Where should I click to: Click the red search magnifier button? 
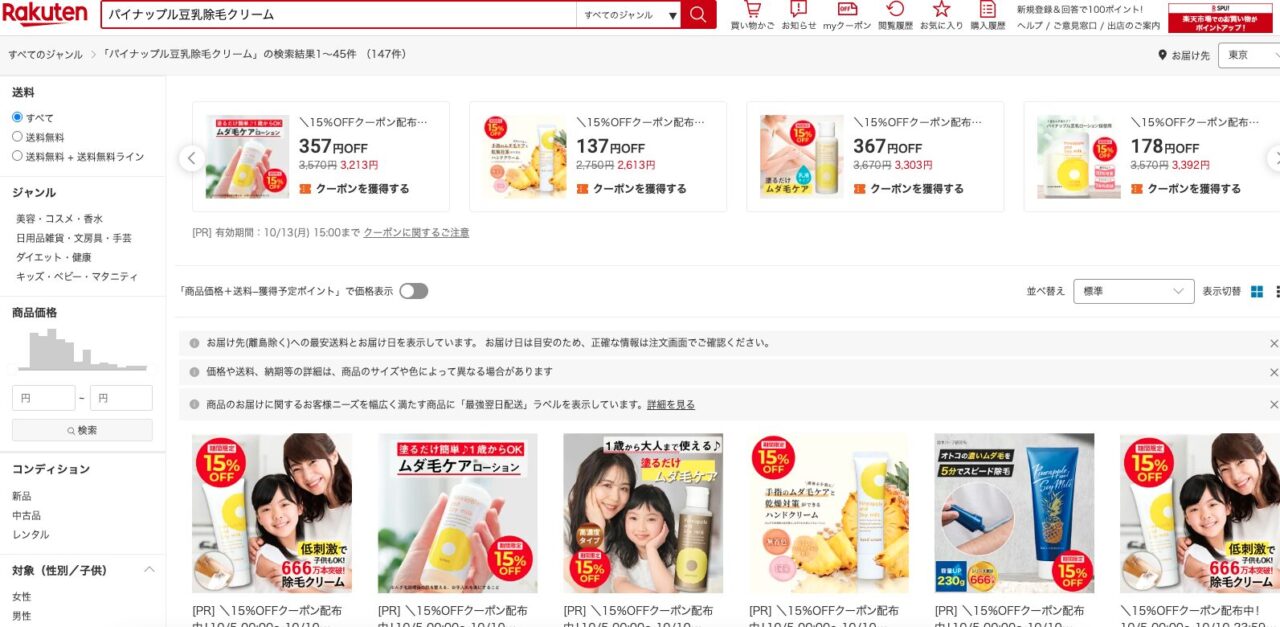click(x=698, y=15)
